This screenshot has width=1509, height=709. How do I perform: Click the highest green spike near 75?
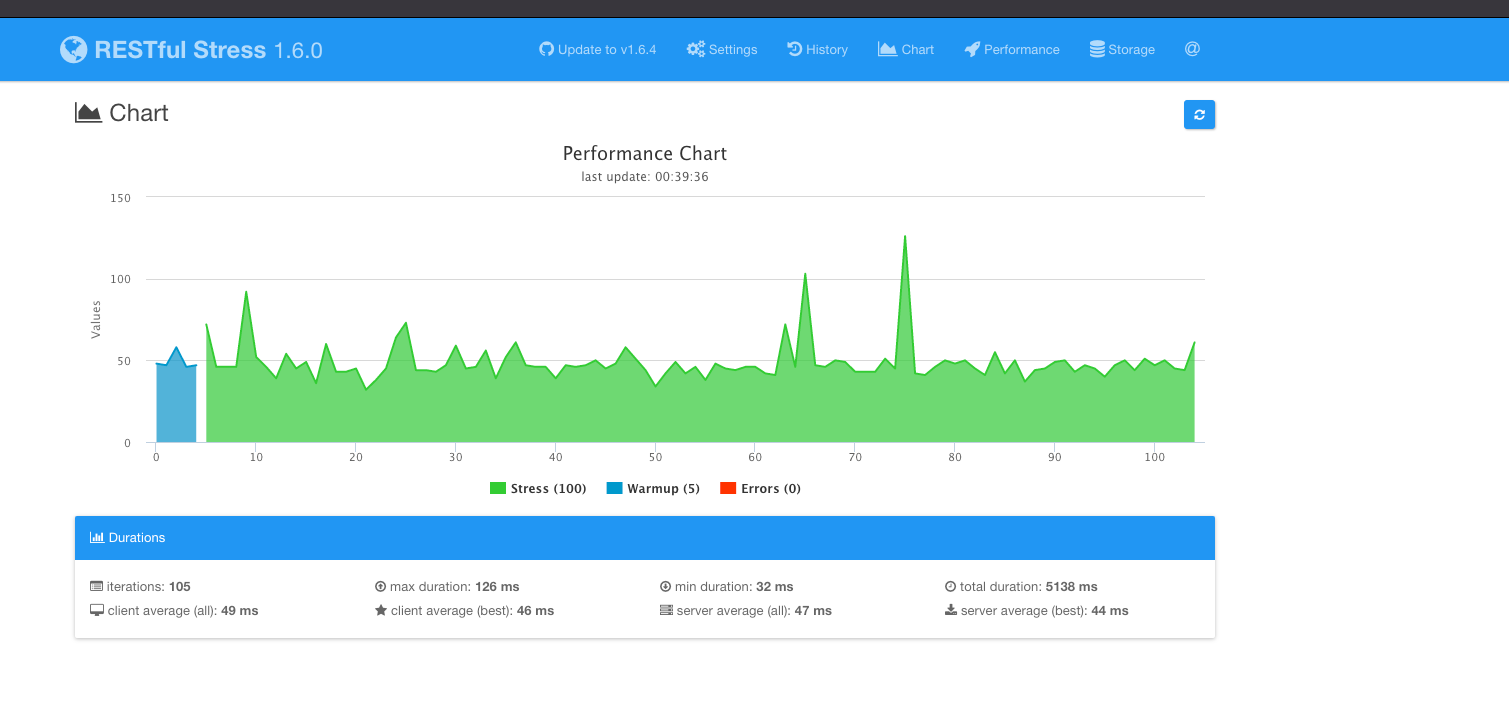coord(905,237)
